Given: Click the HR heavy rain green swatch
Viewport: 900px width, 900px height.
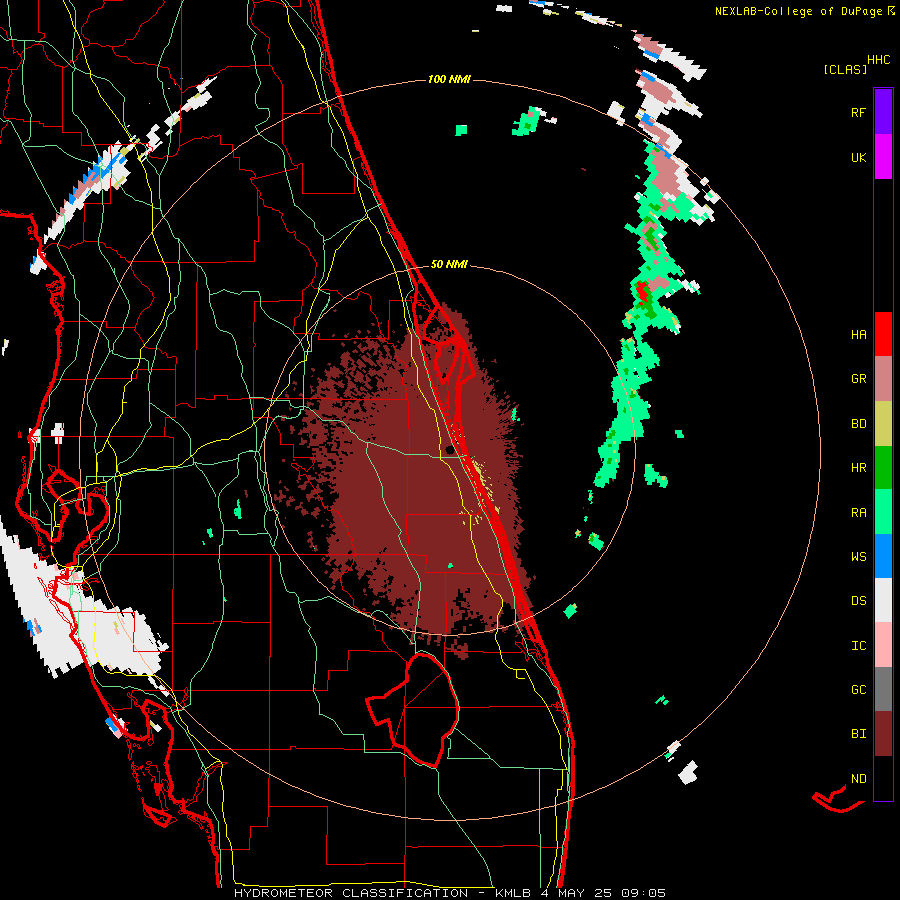Looking at the screenshot, I should [883, 468].
